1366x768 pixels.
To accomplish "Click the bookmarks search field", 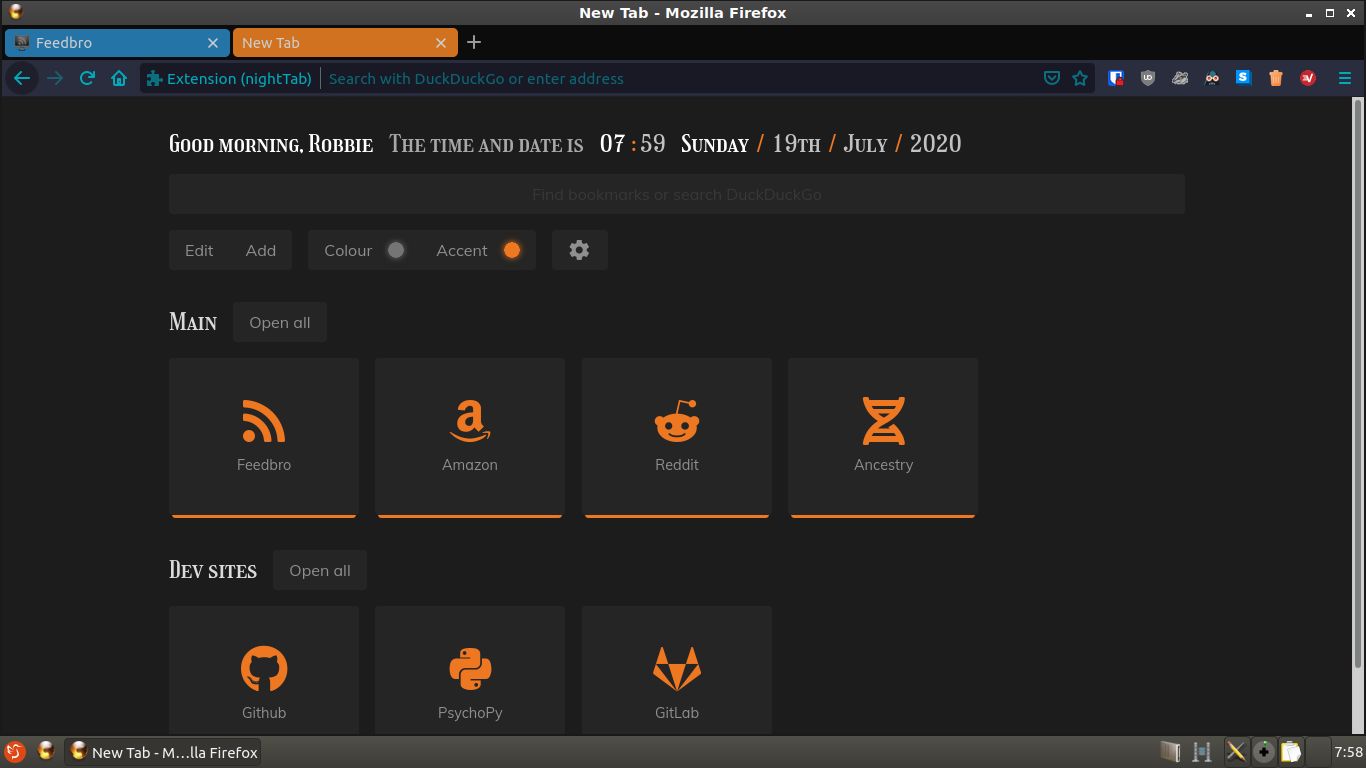I will [x=676, y=193].
